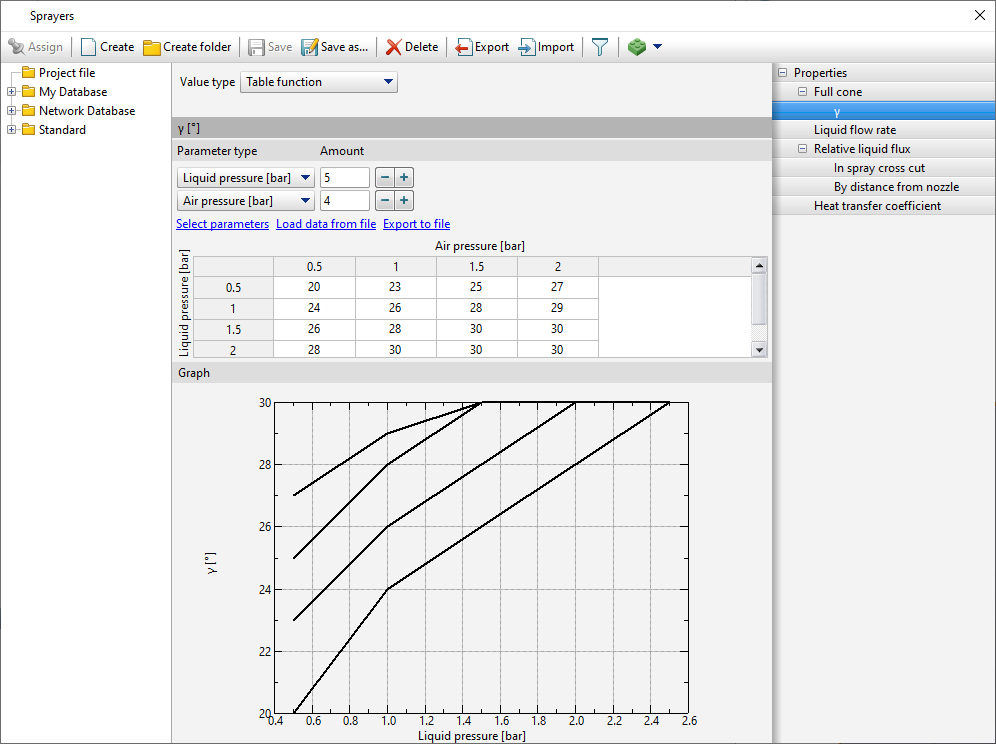Open the Value type dropdown

pos(319,82)
